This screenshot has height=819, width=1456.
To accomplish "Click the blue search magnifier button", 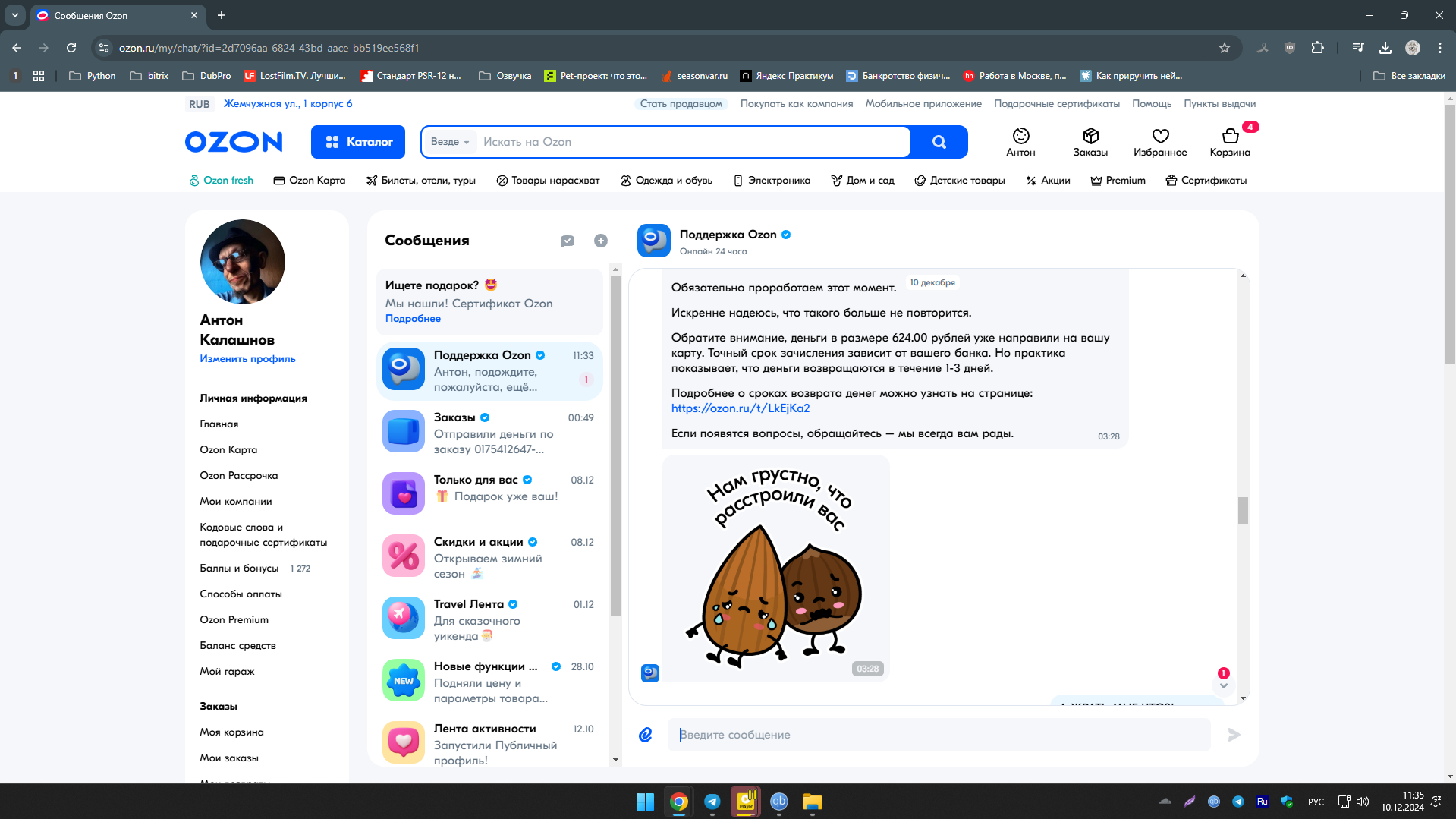I will [x=939, y=142].
